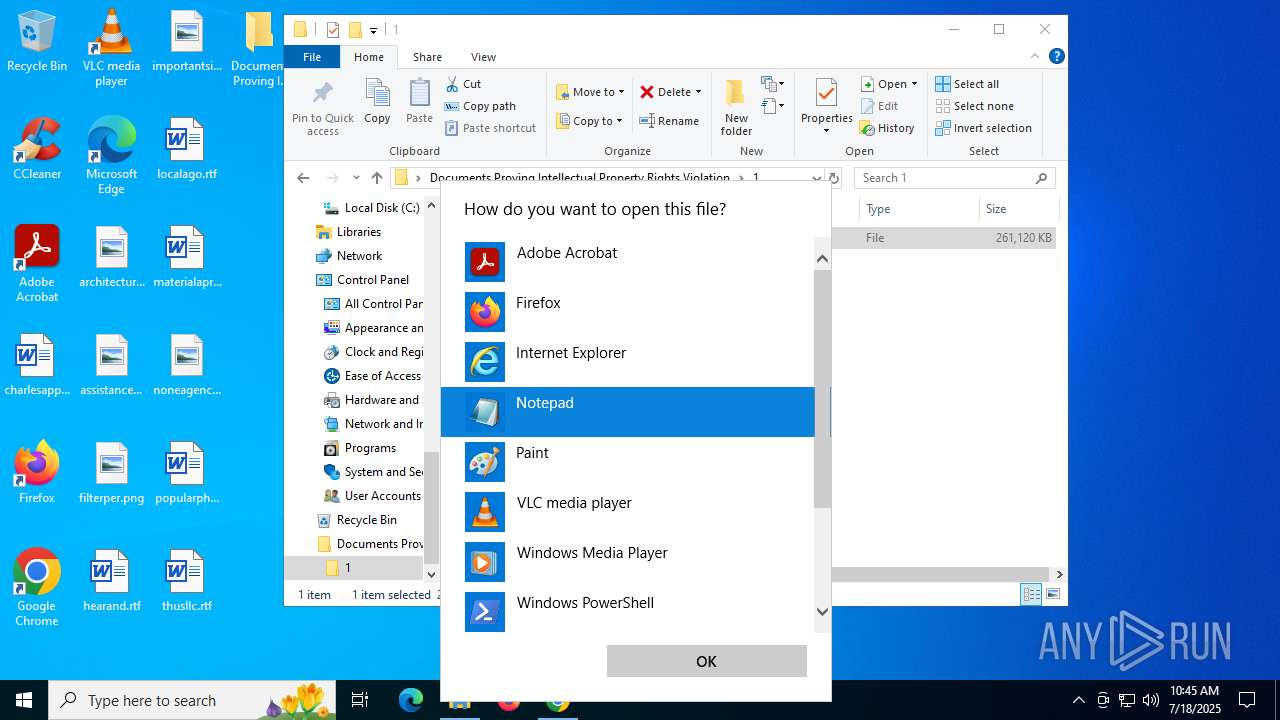Open the Open button dropdown arrow
The image size is (1280, 720).
[x=914, y=84]
